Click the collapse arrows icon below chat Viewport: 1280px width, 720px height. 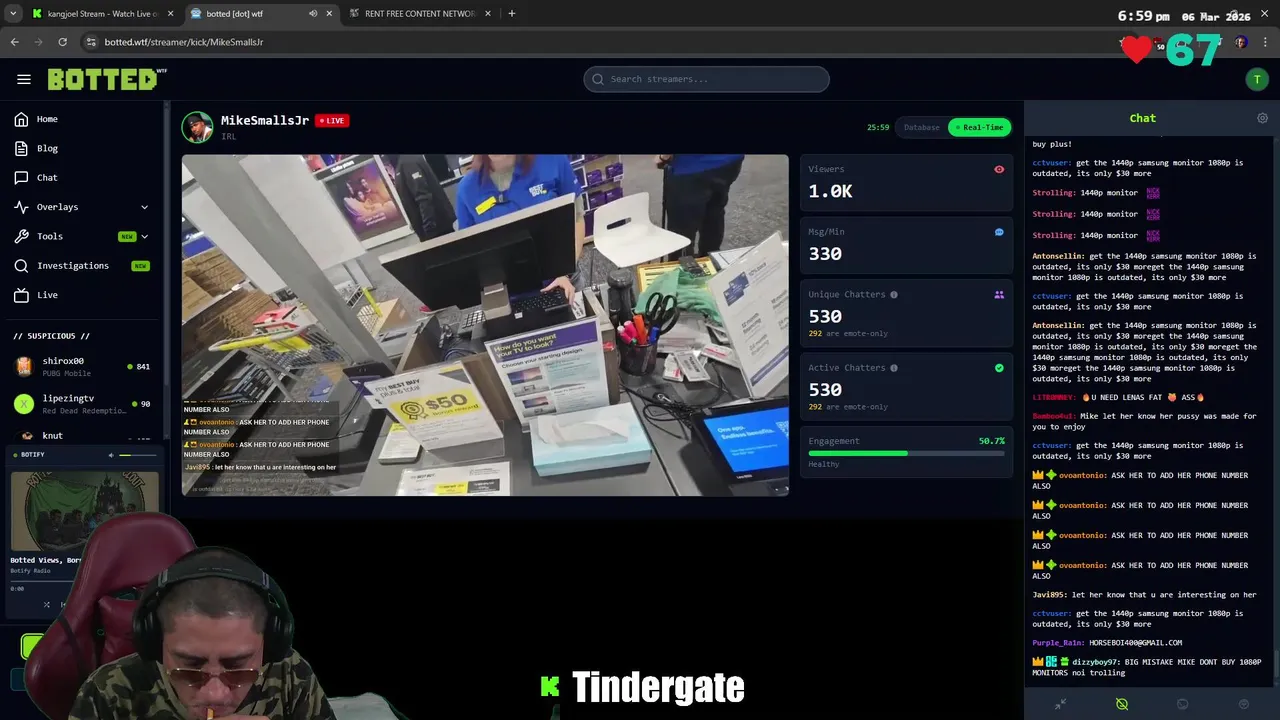tap(1060, 704)
